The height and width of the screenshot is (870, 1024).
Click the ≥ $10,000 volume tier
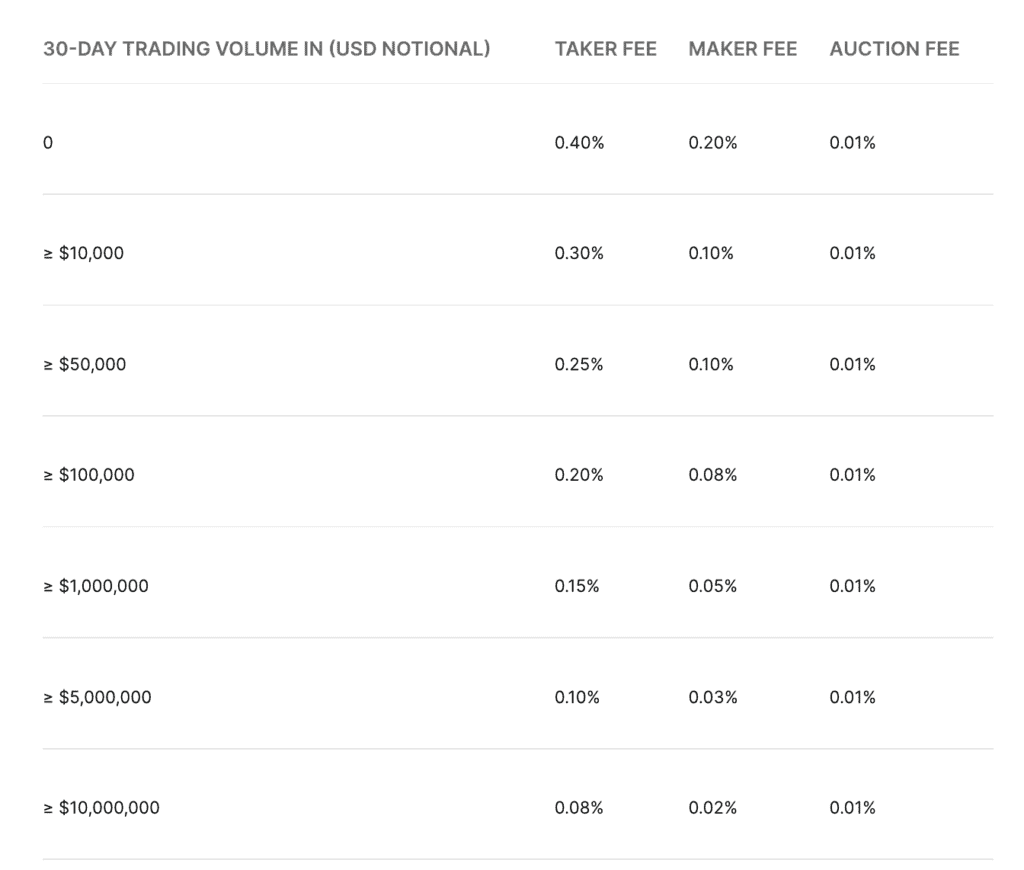(x=84, y=254)
